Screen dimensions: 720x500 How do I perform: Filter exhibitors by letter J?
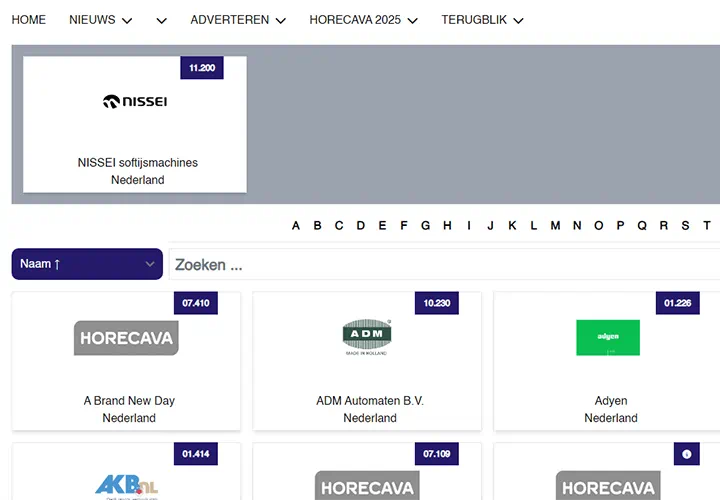pos(490,225)
